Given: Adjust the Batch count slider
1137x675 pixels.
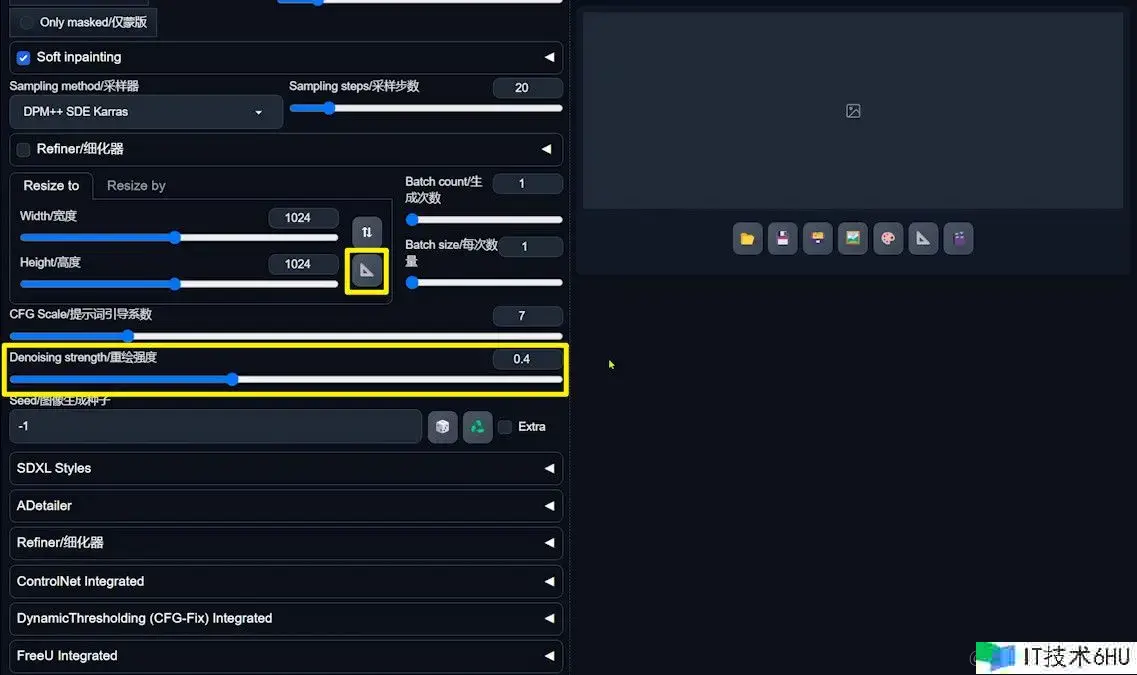Looking at the screenshot, I should (x=484, y=220).
